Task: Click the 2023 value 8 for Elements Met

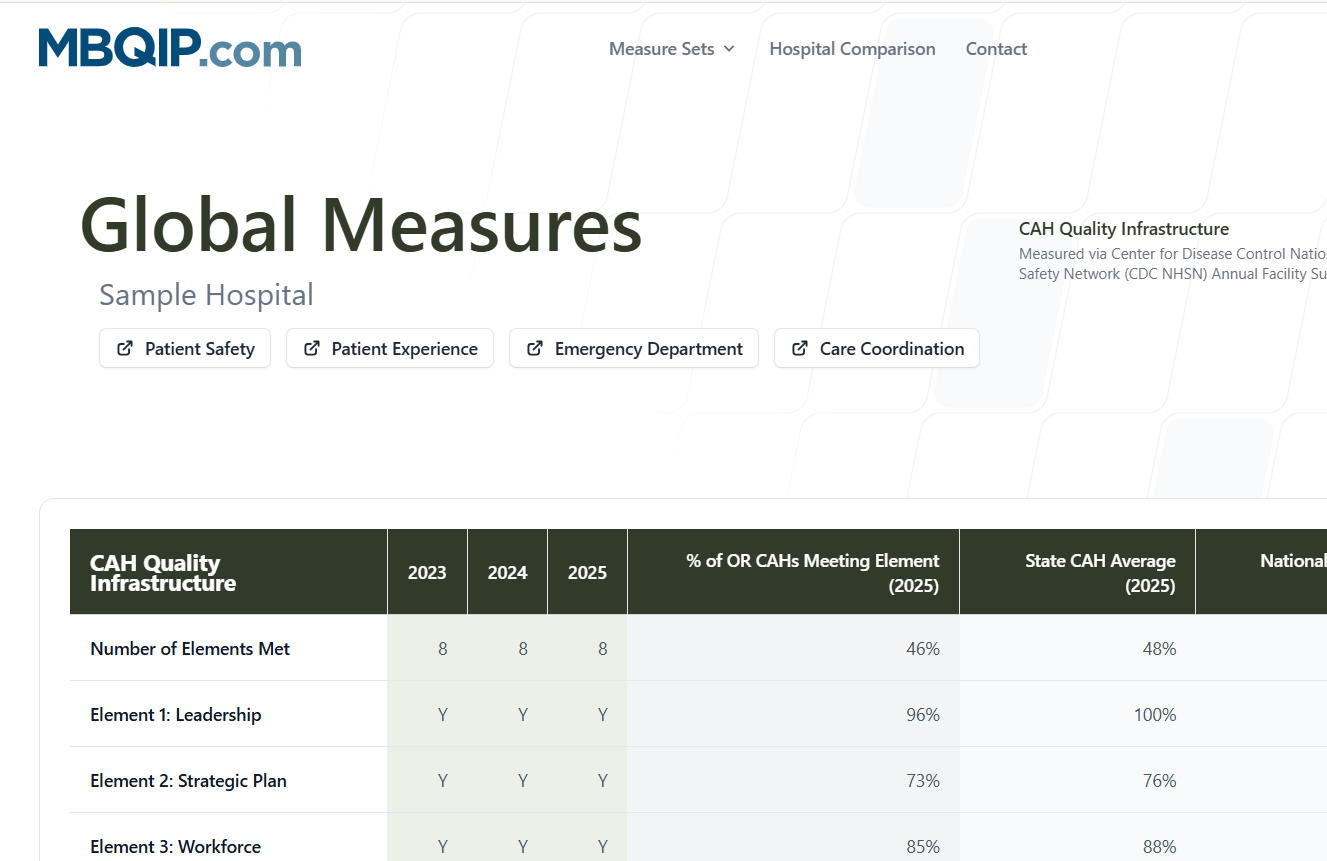Action: point(443,649)
